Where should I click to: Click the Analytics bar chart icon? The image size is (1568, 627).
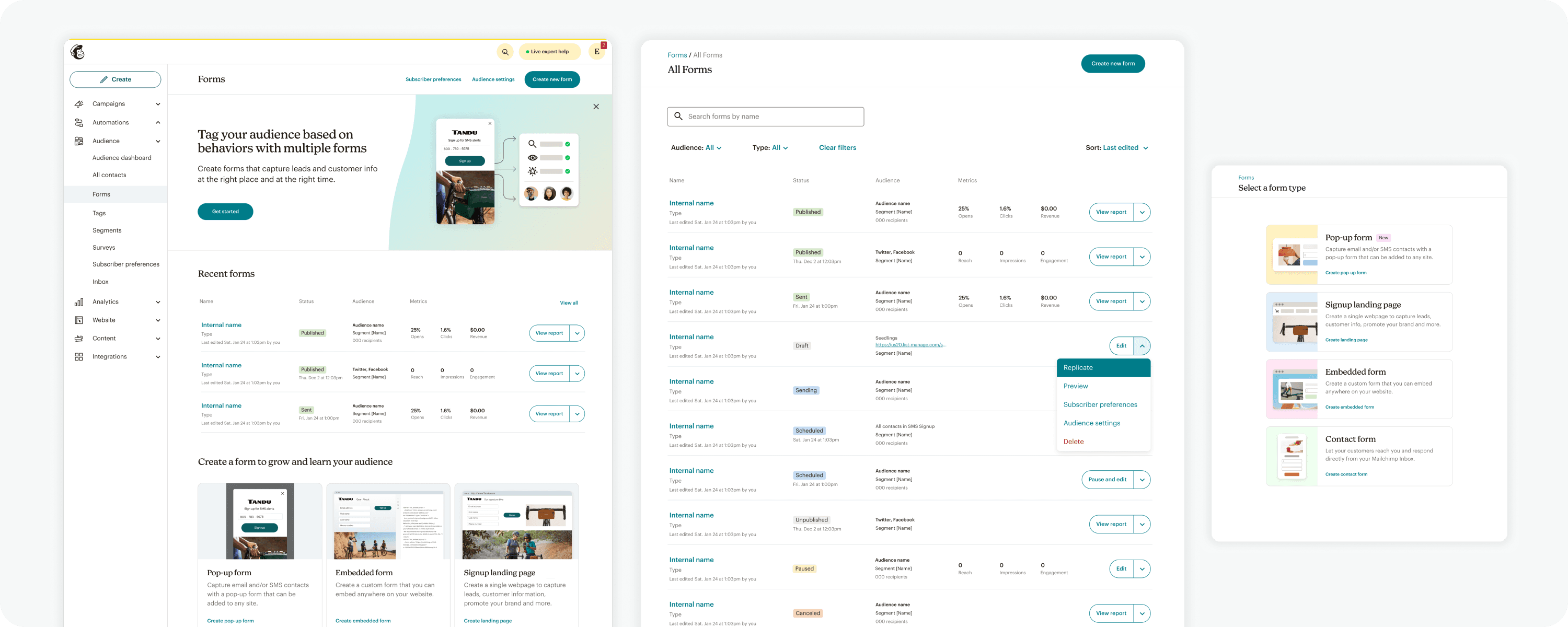[x=78, y=302]
